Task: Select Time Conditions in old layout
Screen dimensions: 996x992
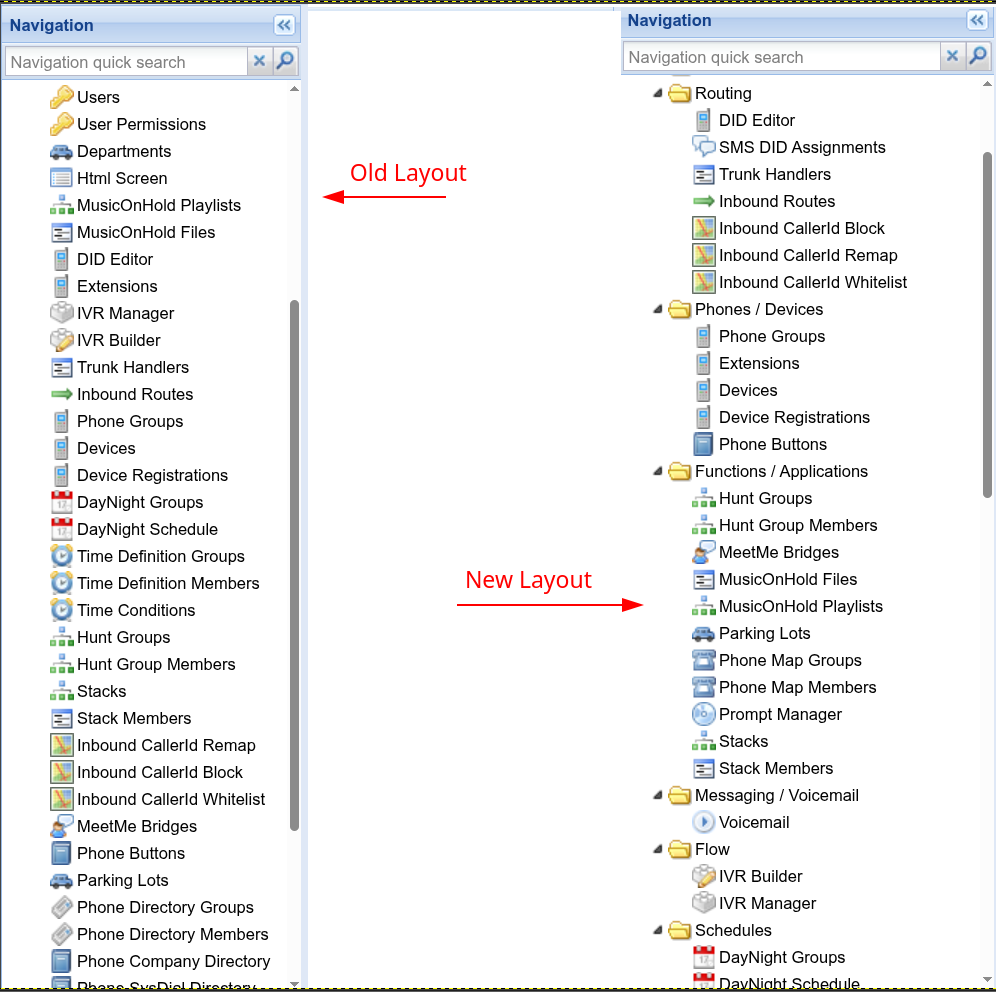Action: click(x=136, y=610)
